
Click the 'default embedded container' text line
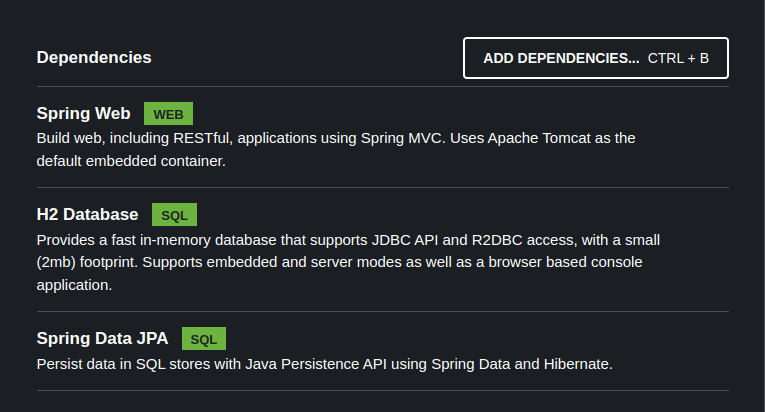coord(131,161)
